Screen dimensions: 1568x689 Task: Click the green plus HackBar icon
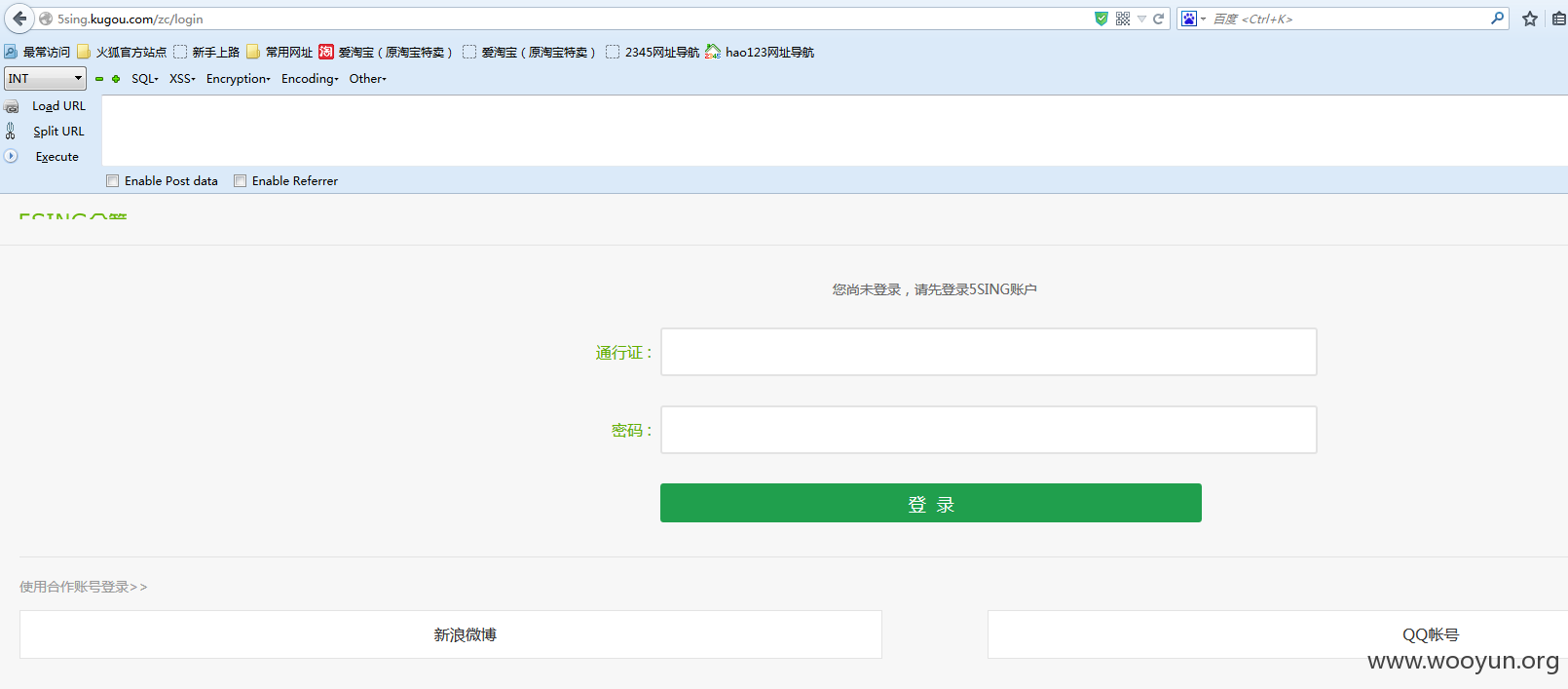click(116, 79)
